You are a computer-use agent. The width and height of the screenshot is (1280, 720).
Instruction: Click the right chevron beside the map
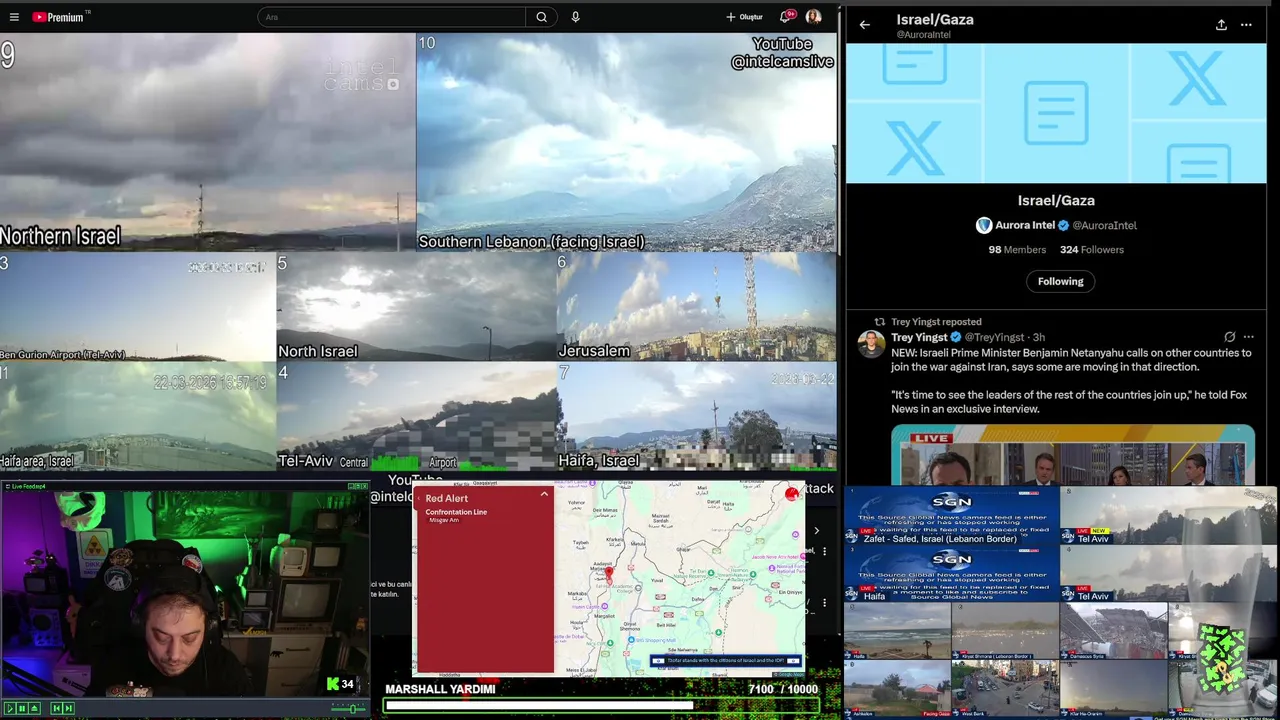pyautogui.click(x=816, y=531)
